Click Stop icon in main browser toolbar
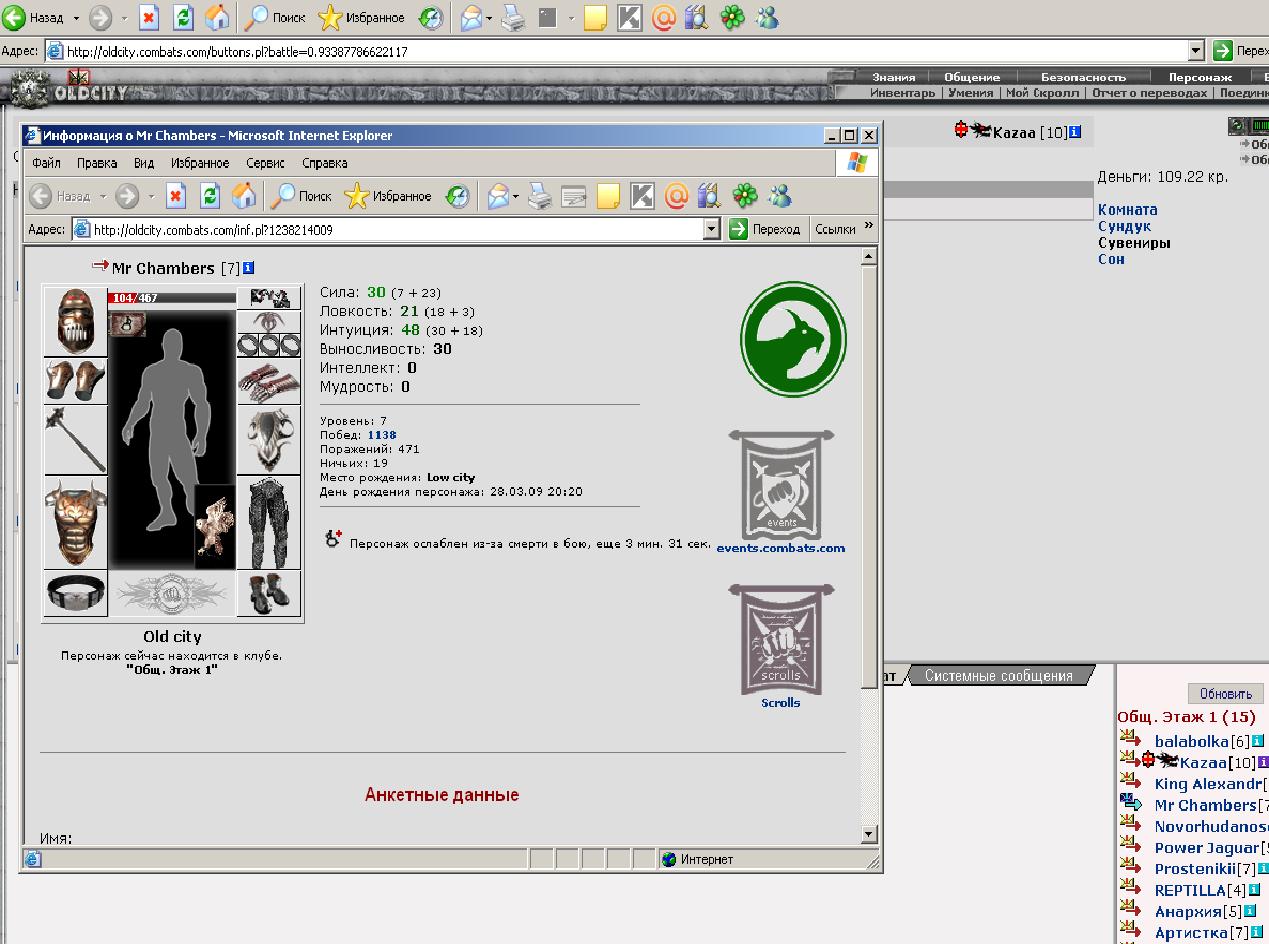This screenshot has width=1269, height=944. click(149, 18)
